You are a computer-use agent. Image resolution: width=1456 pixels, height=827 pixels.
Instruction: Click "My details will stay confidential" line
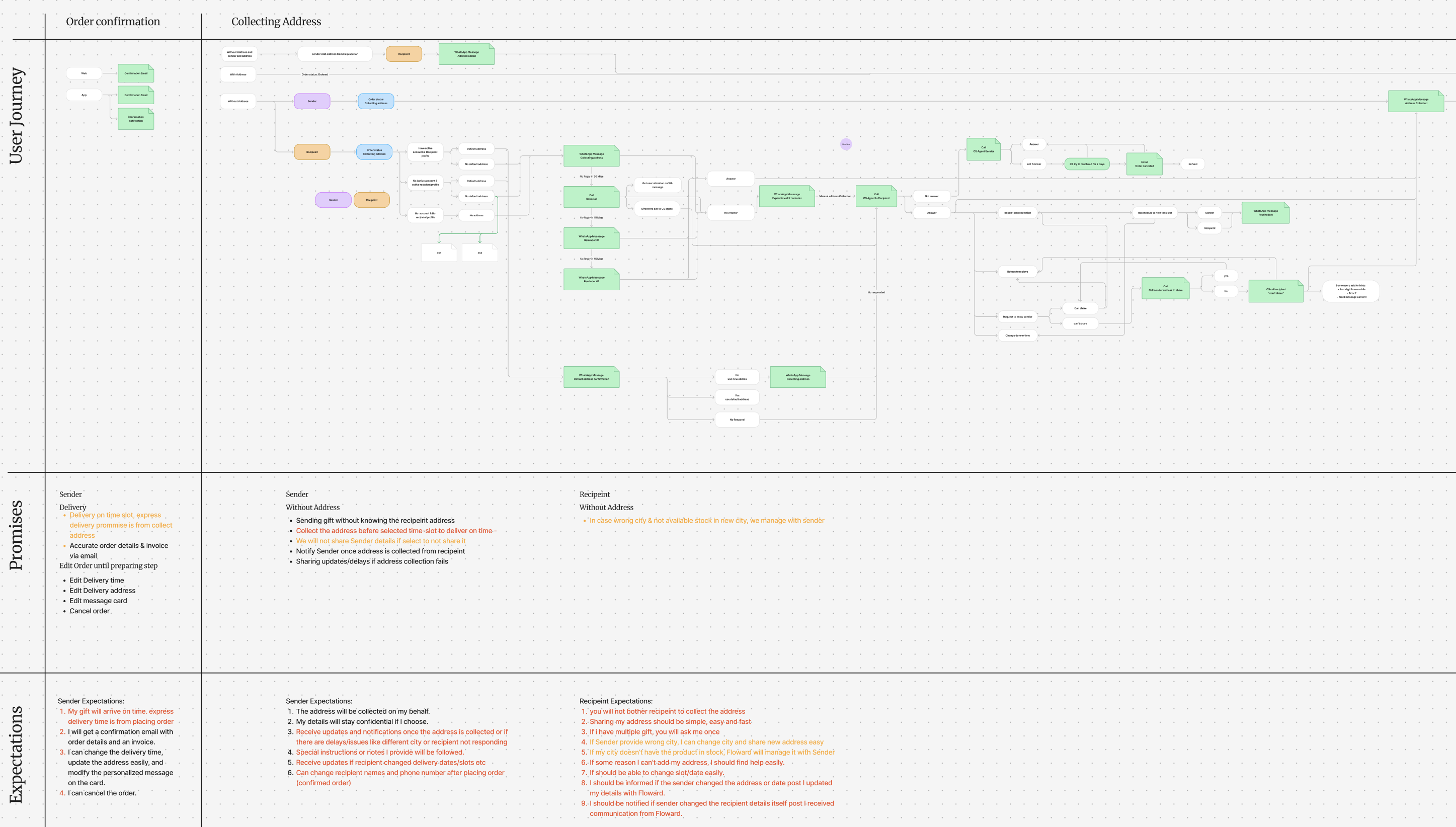pos(362,722)
